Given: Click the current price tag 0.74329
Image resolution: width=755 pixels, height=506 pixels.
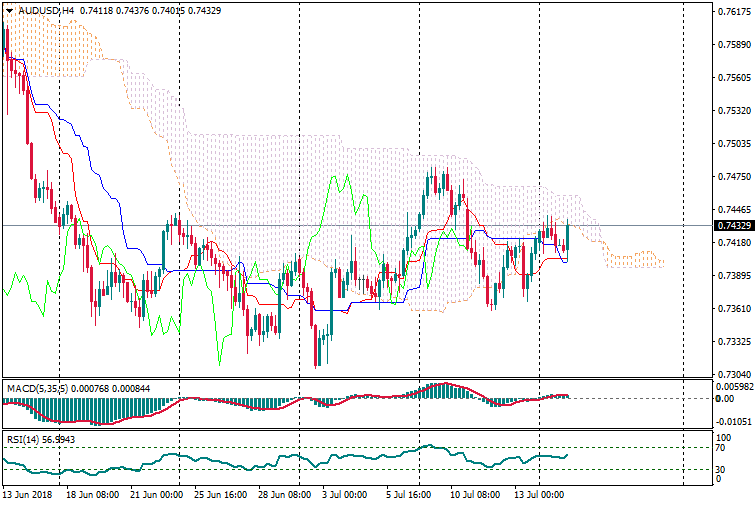Looking at the screenshot, I should pyautogui.click(x=733, y=226).
